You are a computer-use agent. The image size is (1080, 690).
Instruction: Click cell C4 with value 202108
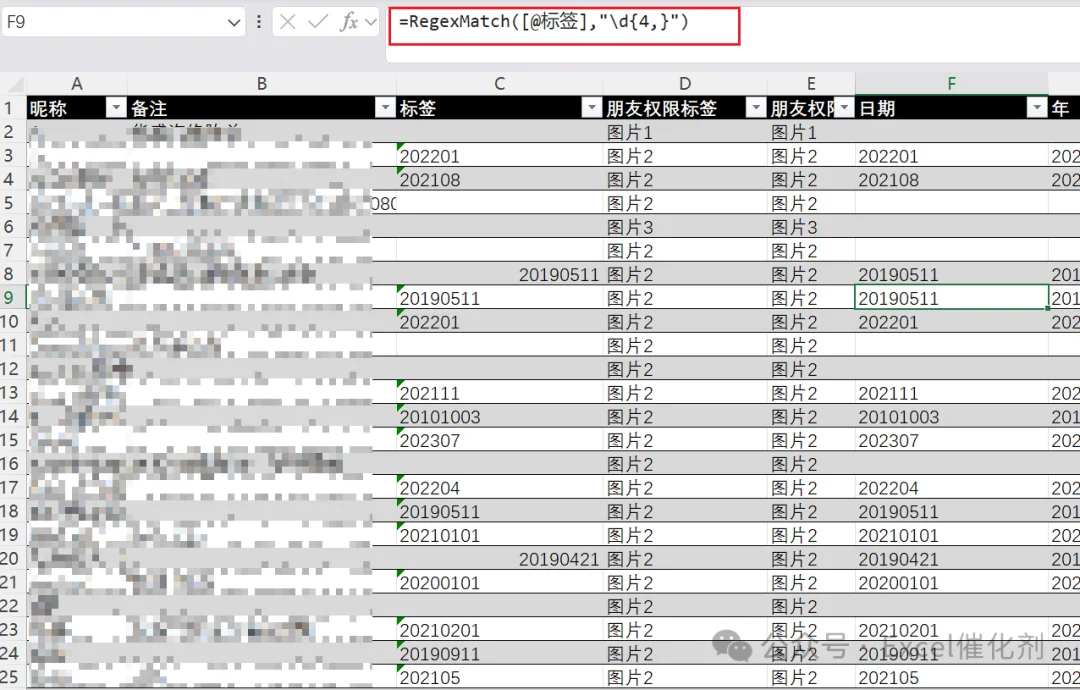[x=499, y=180]
